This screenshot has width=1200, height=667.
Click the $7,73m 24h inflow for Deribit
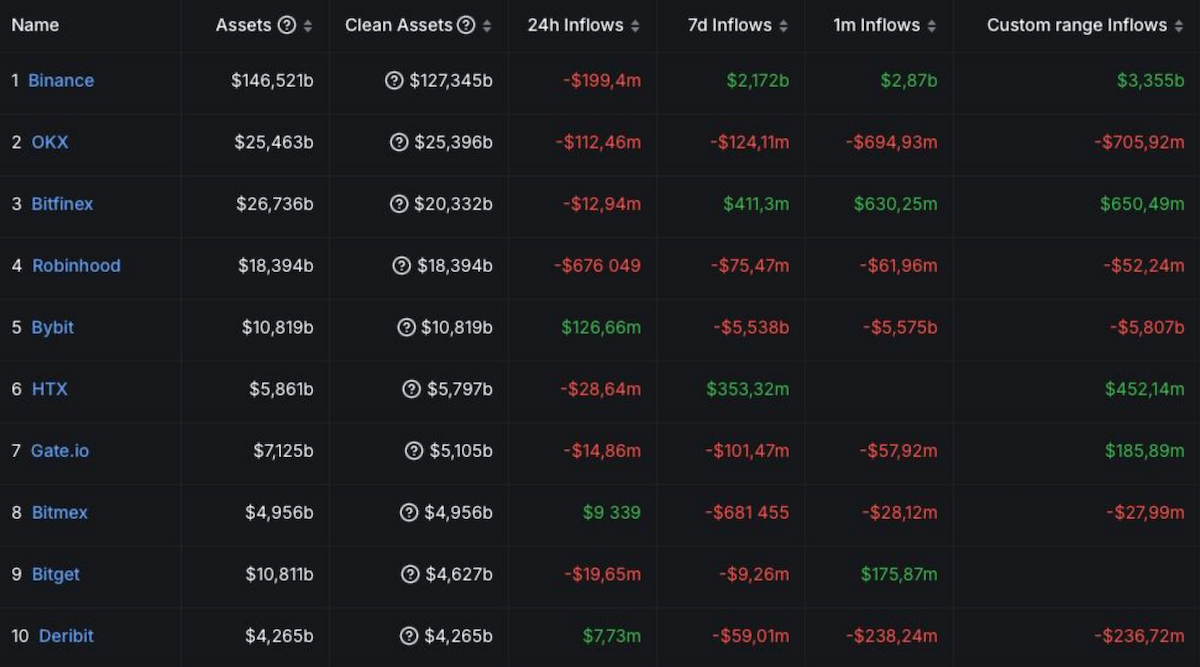click(x=612, y=636)
